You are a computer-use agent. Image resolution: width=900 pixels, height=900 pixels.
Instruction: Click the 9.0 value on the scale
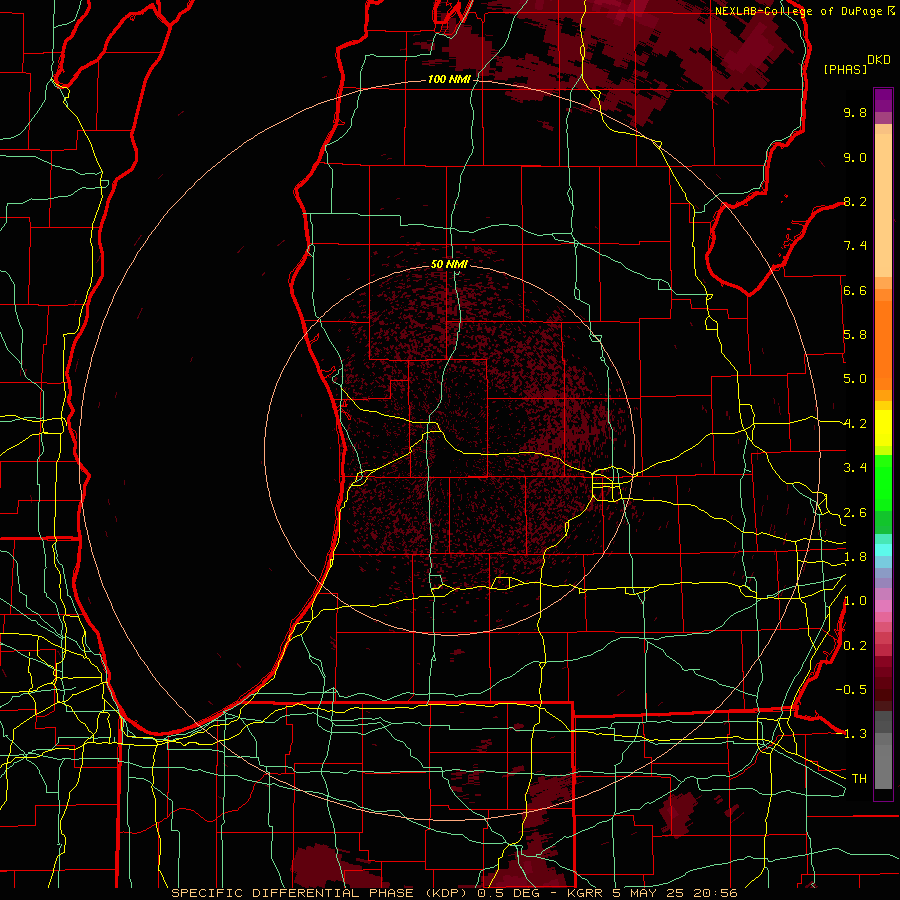(x=855, y=158)
